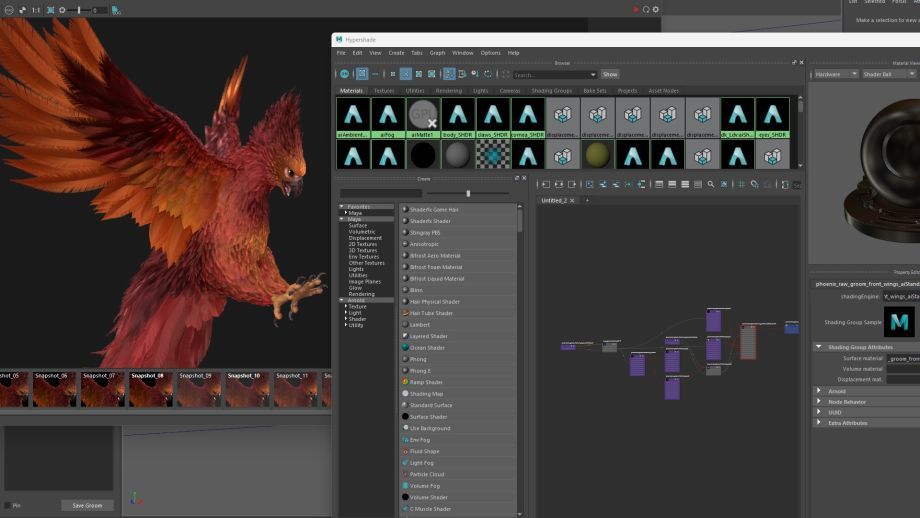Select Standard Surface in the Create list
The width and height of the screenshot is (920, 518).
pyautogui.click(x=430, y=405)
